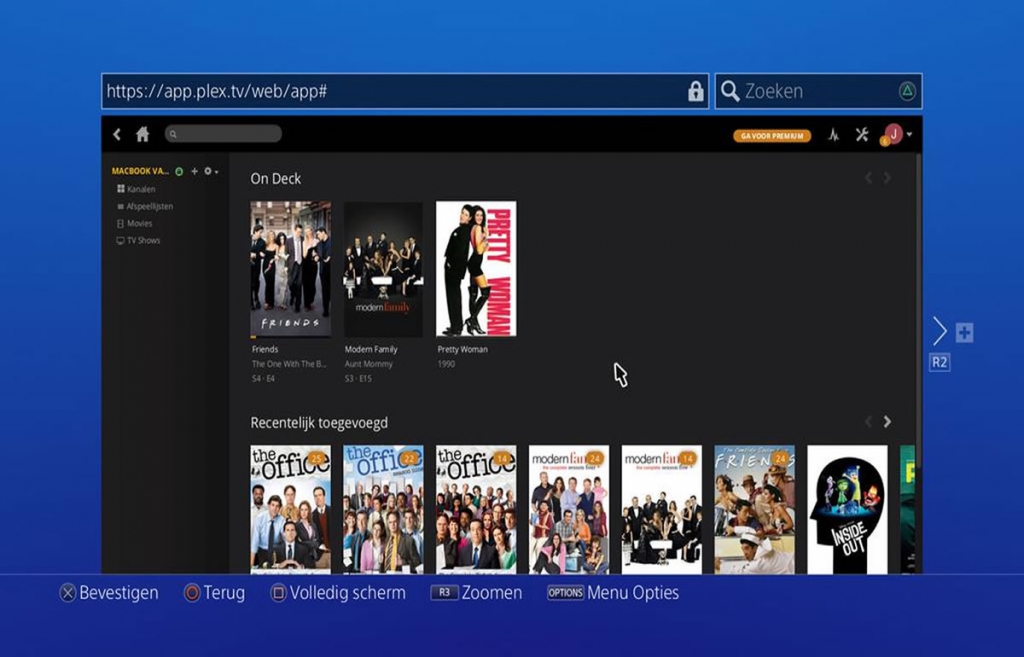Viewport: 1024px width, 657px height.
Task: Click the R2 label
Action: point(939,362)
